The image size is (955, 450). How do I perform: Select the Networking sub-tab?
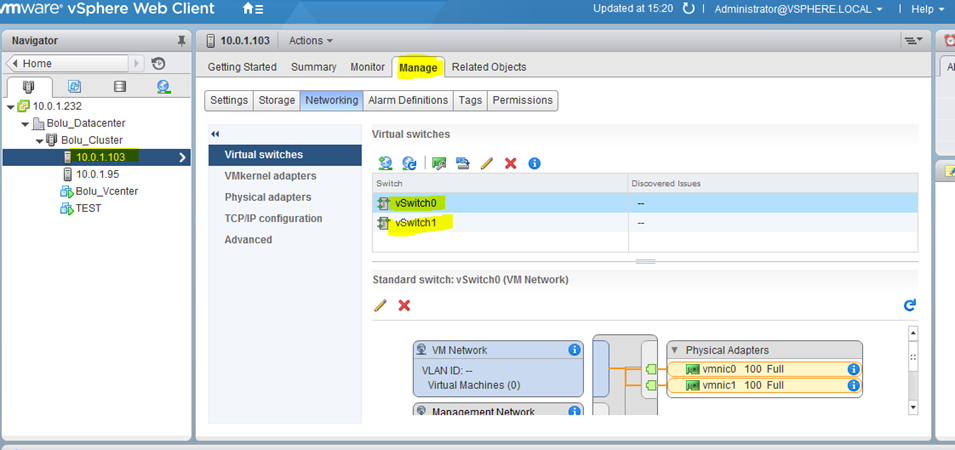332,100
